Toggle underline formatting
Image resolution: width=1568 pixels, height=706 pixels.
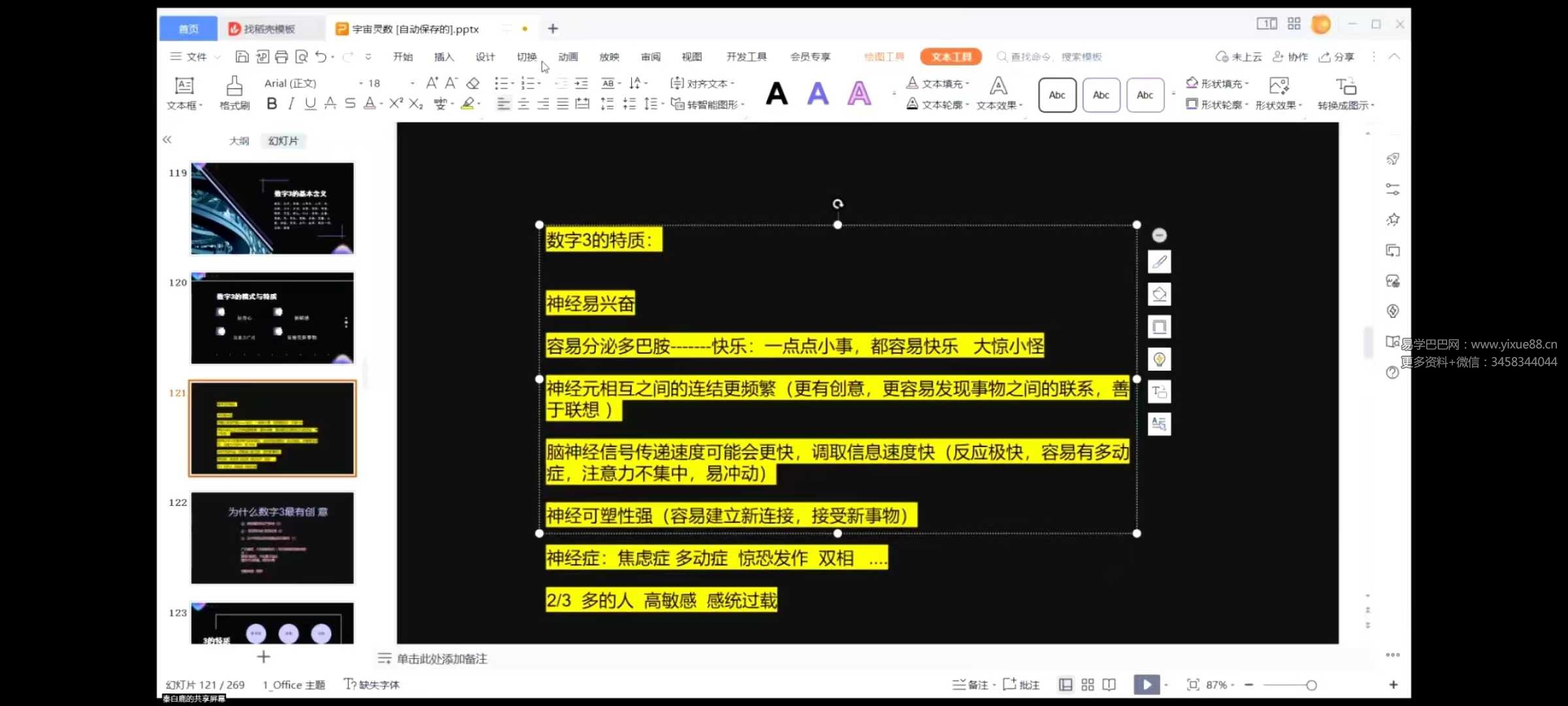coord(310,104)
